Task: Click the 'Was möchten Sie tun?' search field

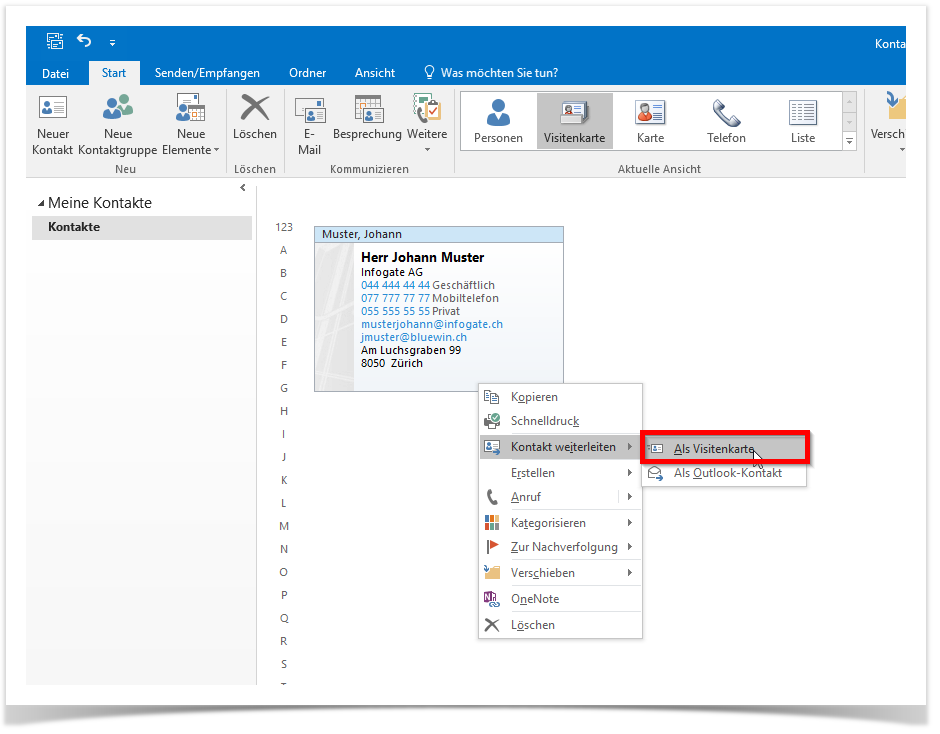Action: (492, 73)
